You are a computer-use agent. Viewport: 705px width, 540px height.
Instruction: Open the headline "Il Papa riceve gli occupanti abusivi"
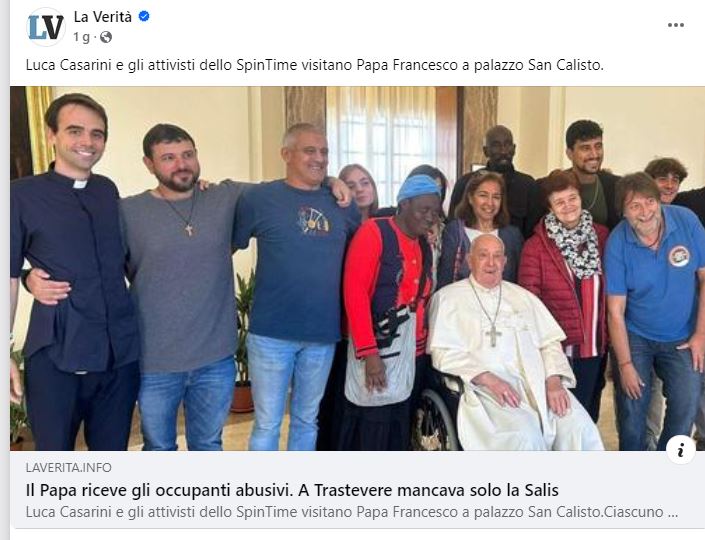tap(292, 490)
